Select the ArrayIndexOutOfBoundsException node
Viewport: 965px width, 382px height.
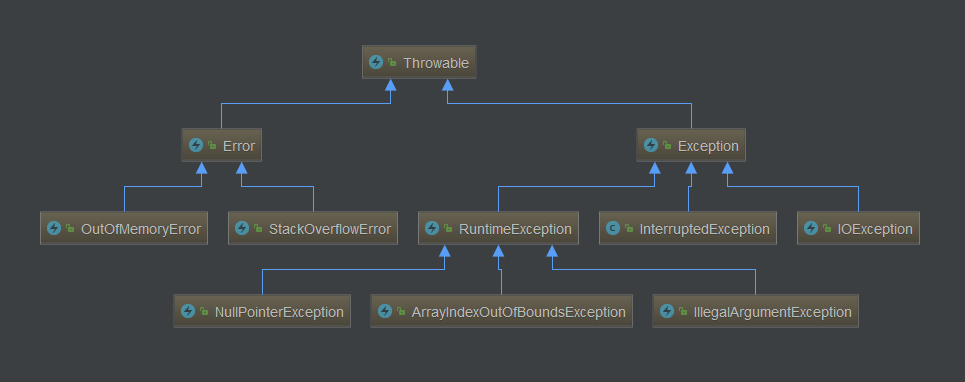coord(502,311)
